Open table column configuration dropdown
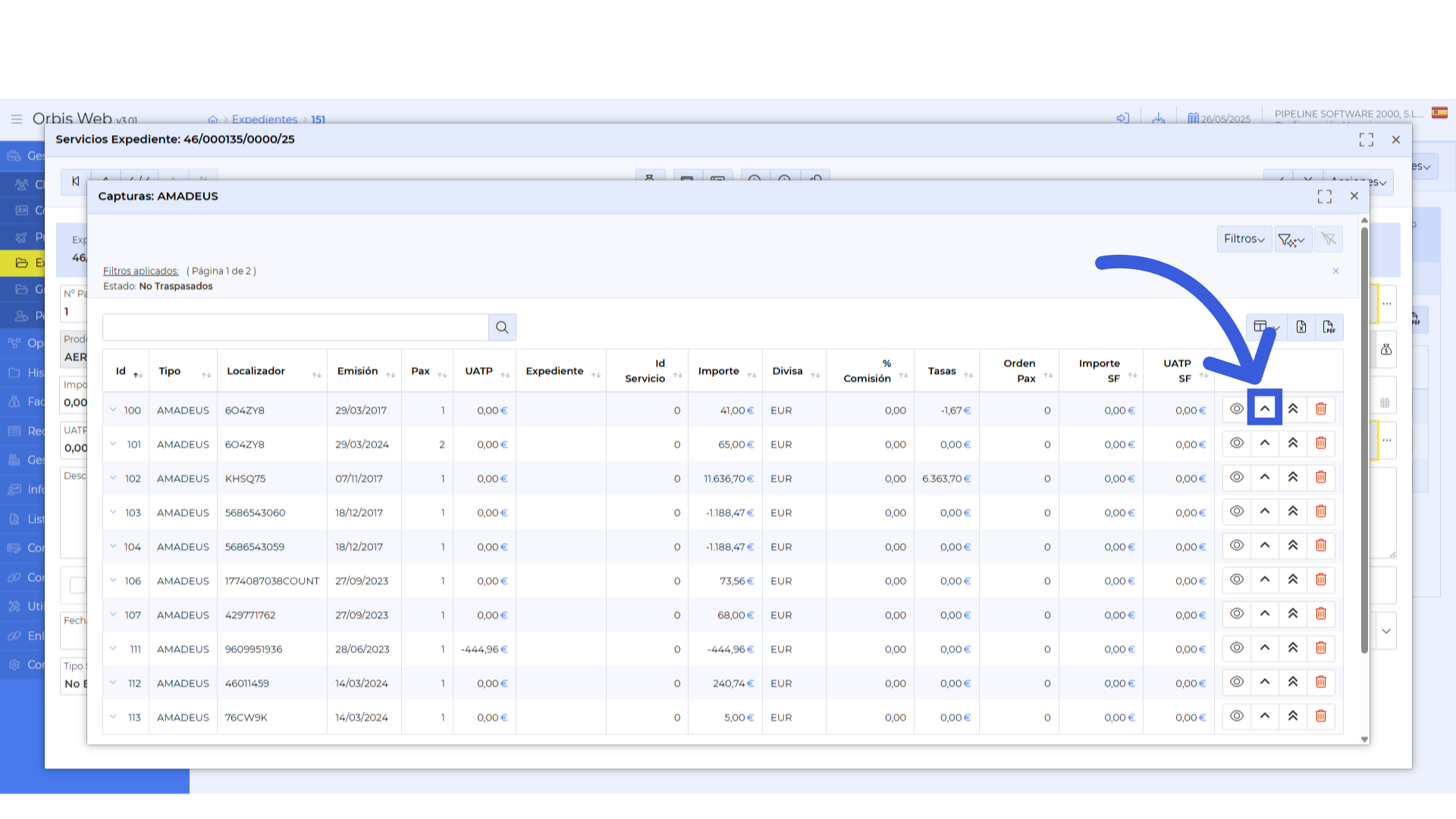The image size is (1456, 819). [1266, 327]
